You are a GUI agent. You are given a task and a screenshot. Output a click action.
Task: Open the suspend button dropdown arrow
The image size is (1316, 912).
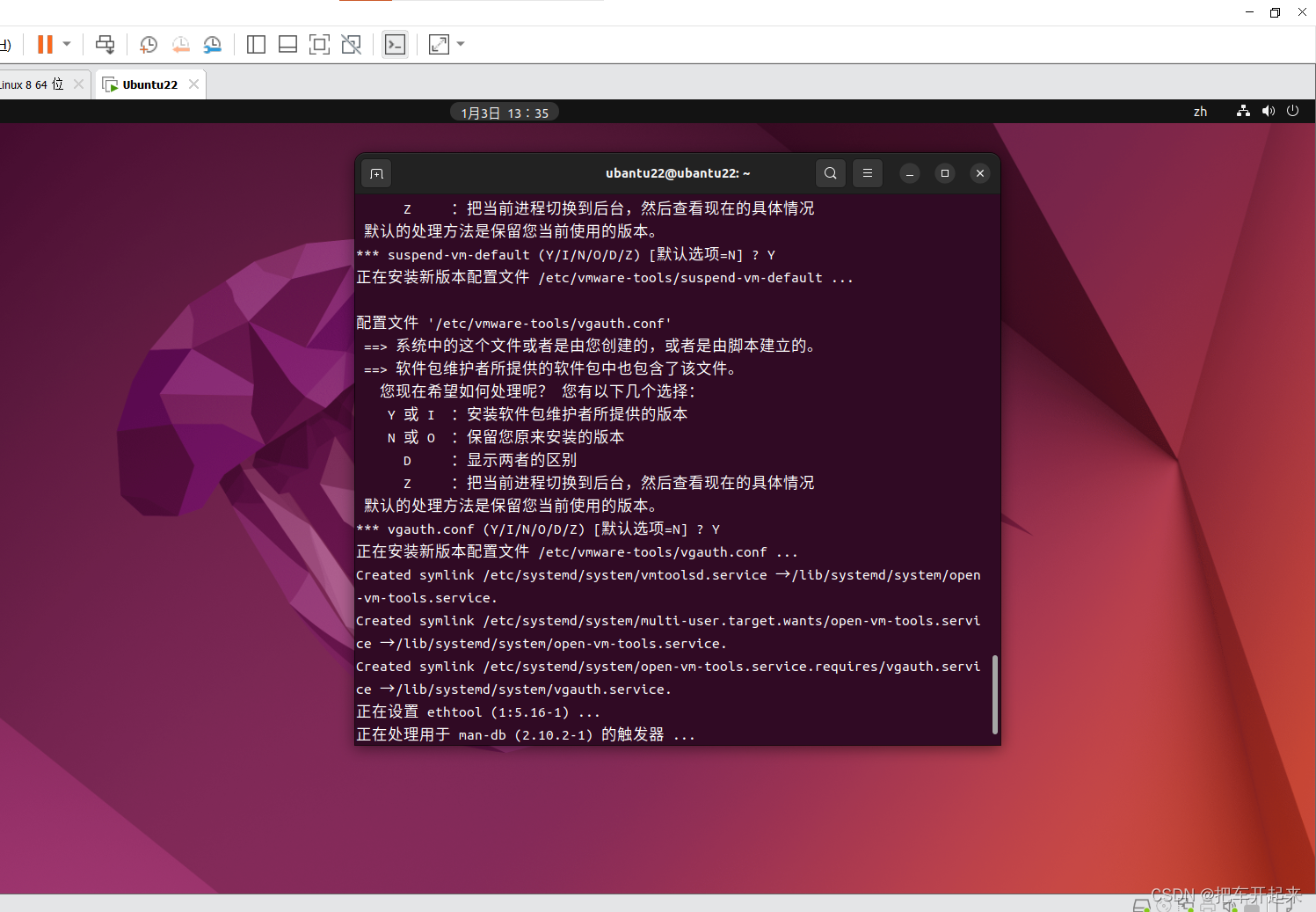pos(66,44)
